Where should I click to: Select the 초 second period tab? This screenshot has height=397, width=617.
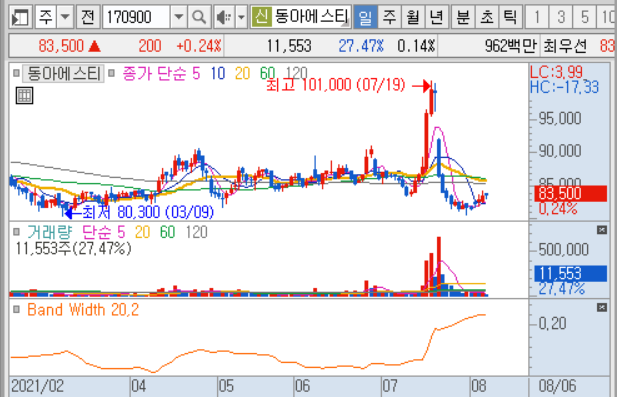coord(487,17)
